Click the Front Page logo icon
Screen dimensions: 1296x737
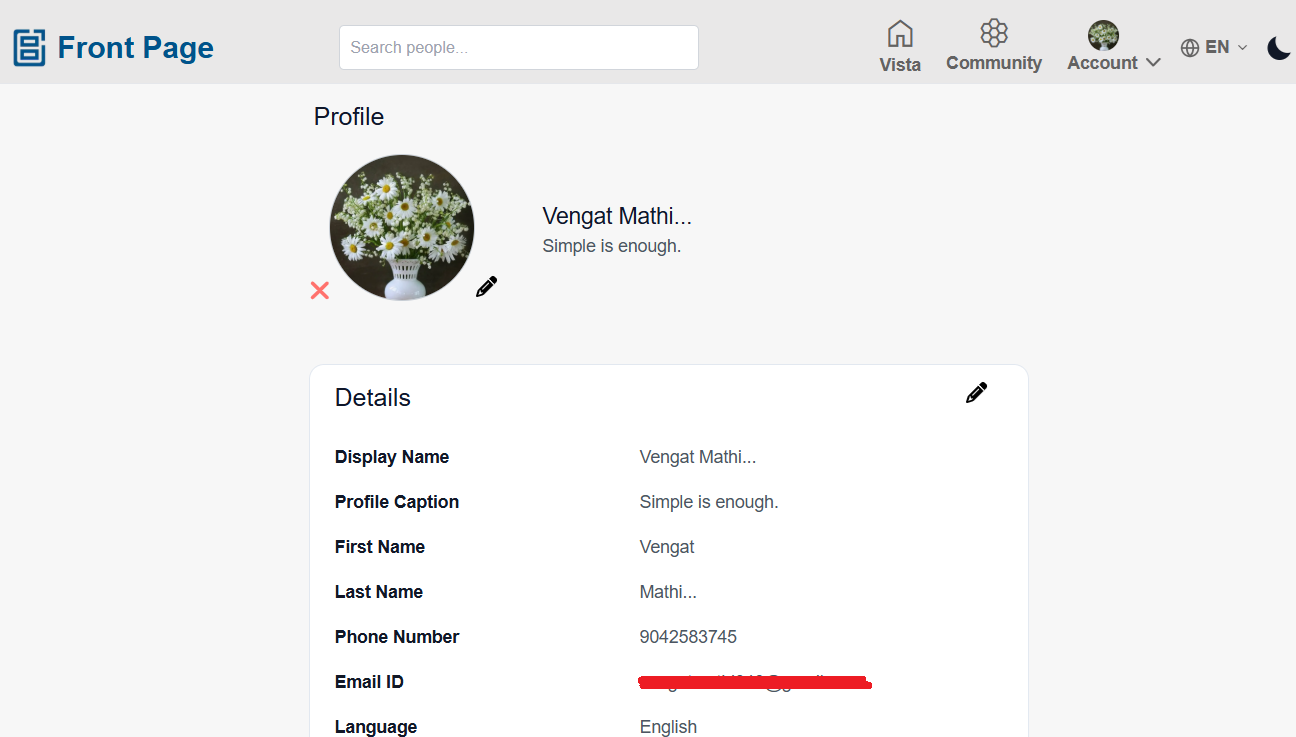30,48
